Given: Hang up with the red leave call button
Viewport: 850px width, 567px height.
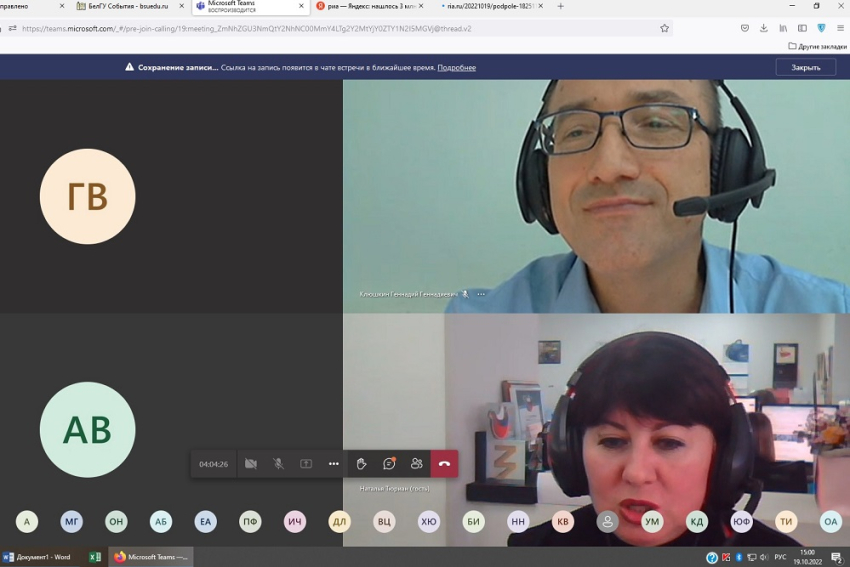Looking at the screenshot, I should (444, 464).
